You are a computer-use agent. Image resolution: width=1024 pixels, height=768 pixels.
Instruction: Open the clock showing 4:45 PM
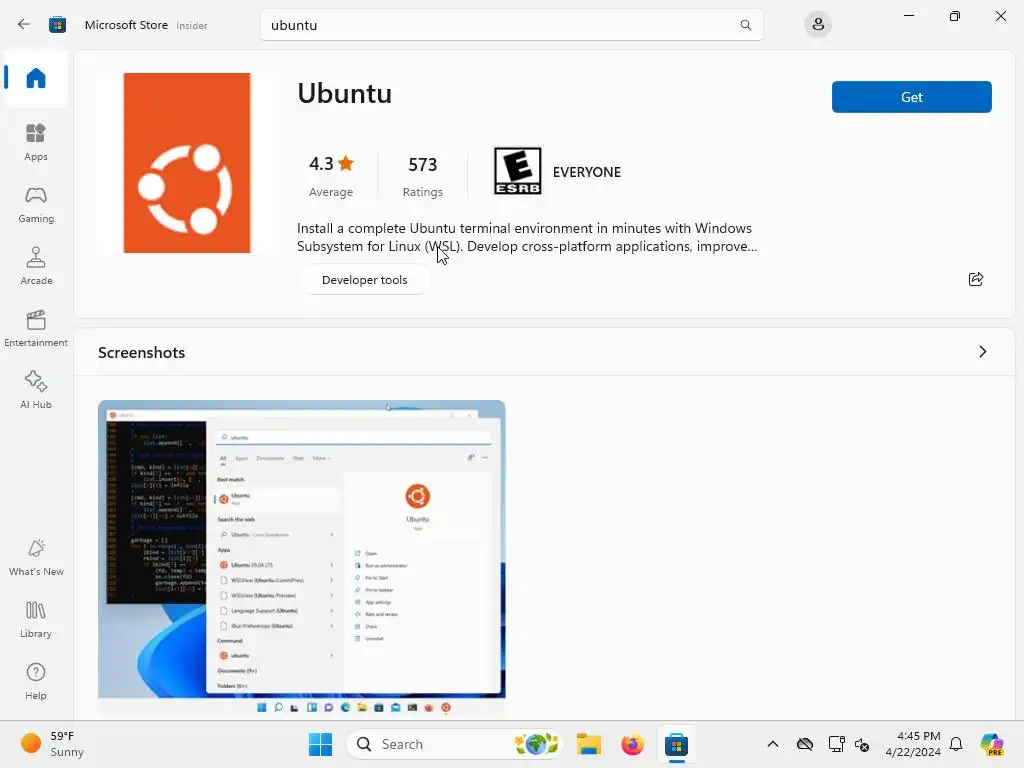tap(913, 744)
